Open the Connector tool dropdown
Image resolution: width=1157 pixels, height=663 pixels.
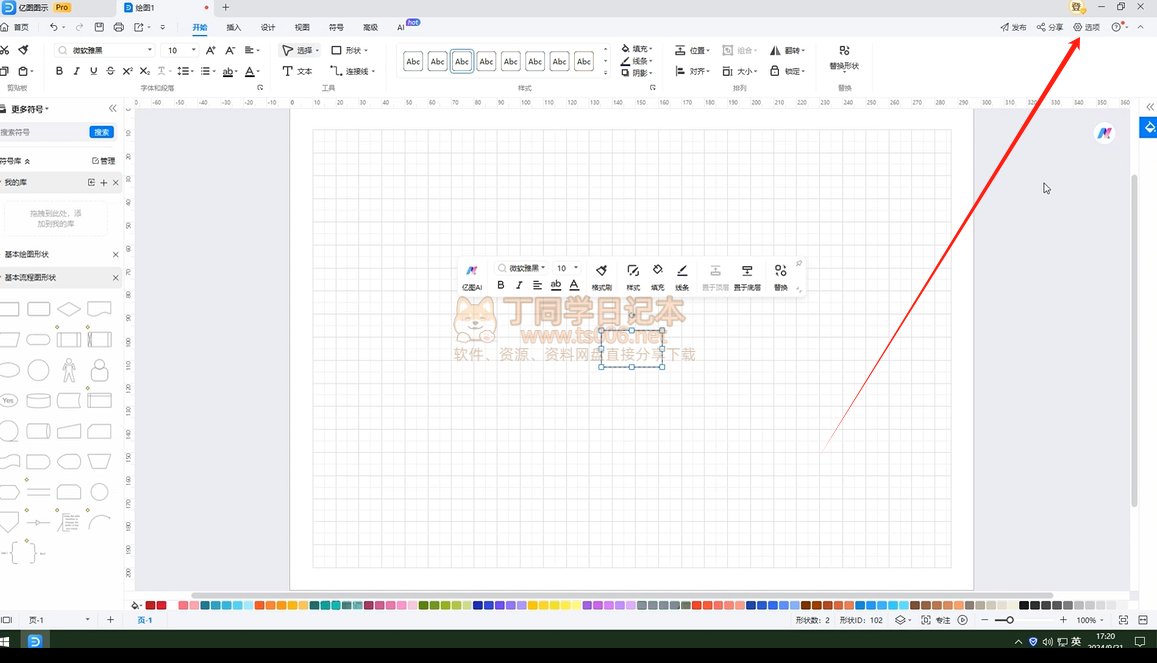(351, 71)
